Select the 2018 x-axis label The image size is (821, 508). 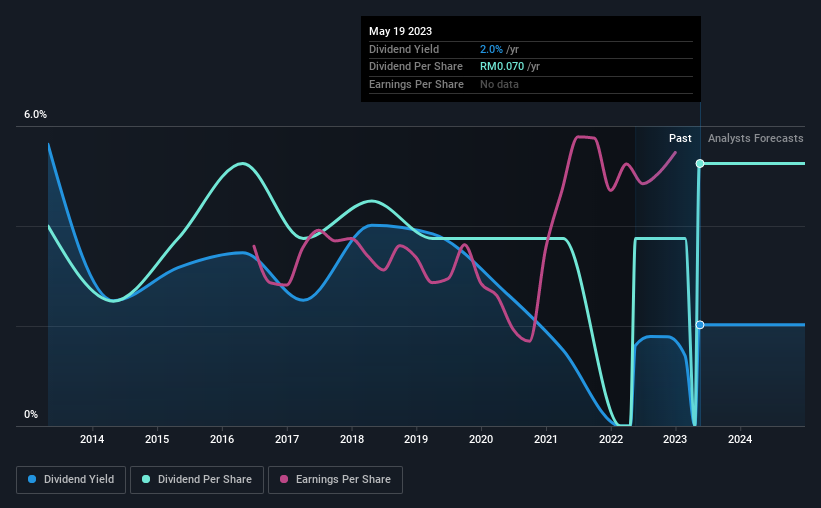pos(352,439)
